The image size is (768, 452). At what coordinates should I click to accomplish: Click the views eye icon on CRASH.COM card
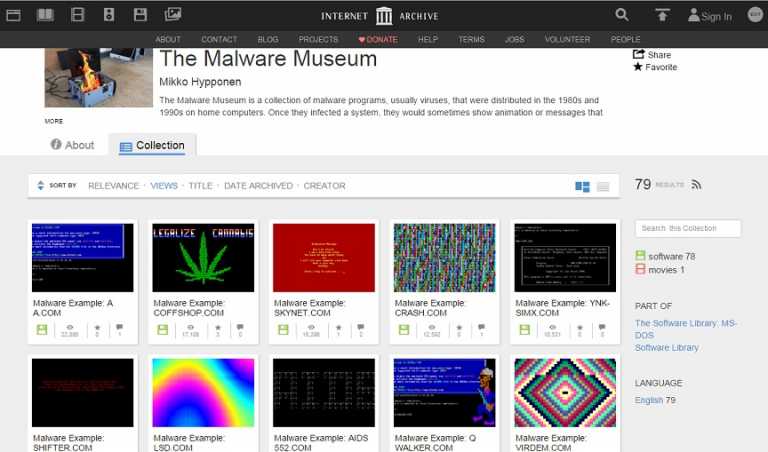pyautogui.click(x=432, y=327)
